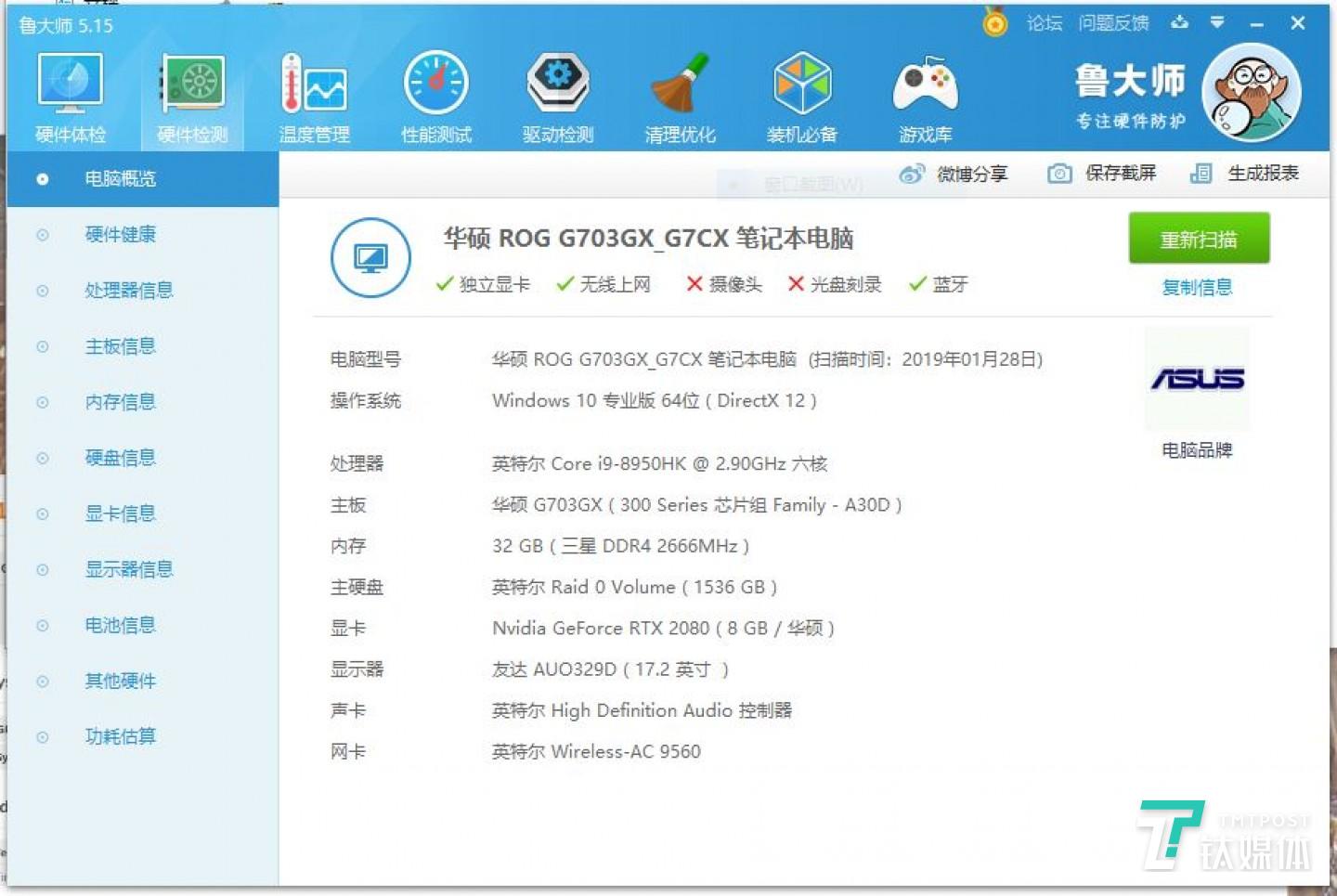Open the 温度管理 temperature management tool
Image resolution: width=1337 pixels, height=896 pixels.
point(315,93)
